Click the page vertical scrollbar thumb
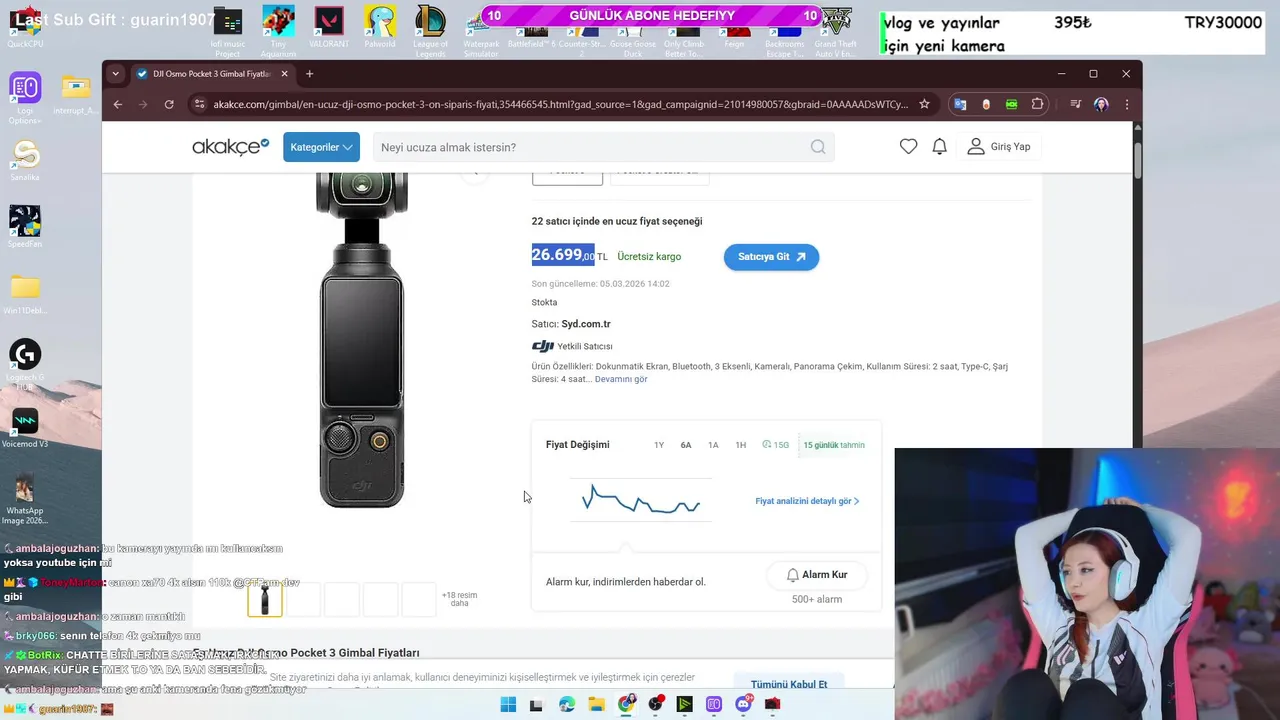The width and height of the screenshot is (1280, 720). click(x=1138, y=162)
